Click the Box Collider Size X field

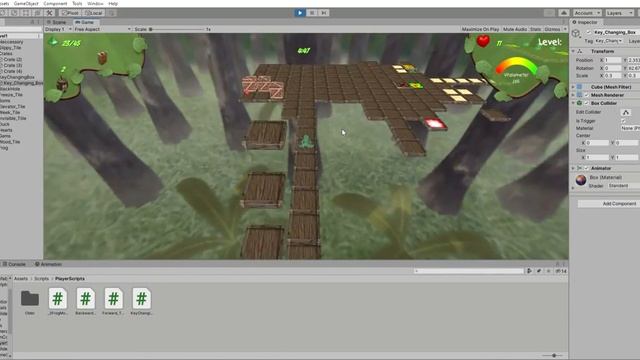tap(598, 157)
